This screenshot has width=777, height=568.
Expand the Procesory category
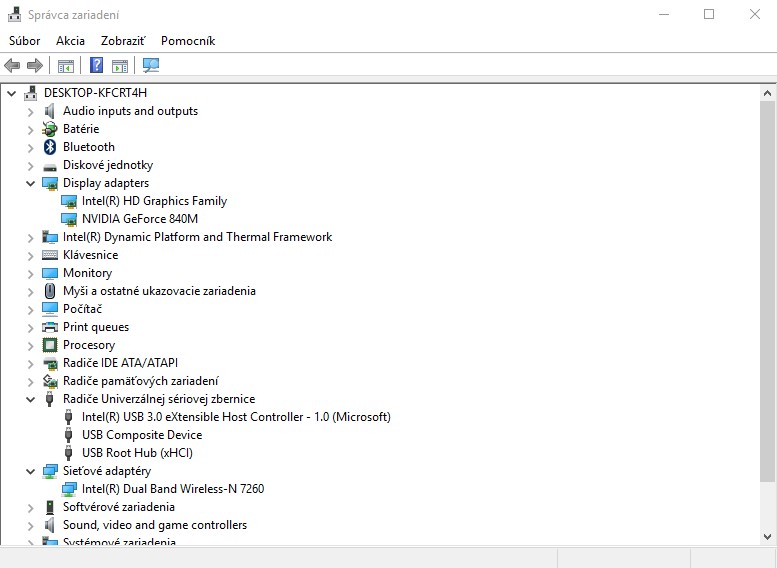[31, 346]
